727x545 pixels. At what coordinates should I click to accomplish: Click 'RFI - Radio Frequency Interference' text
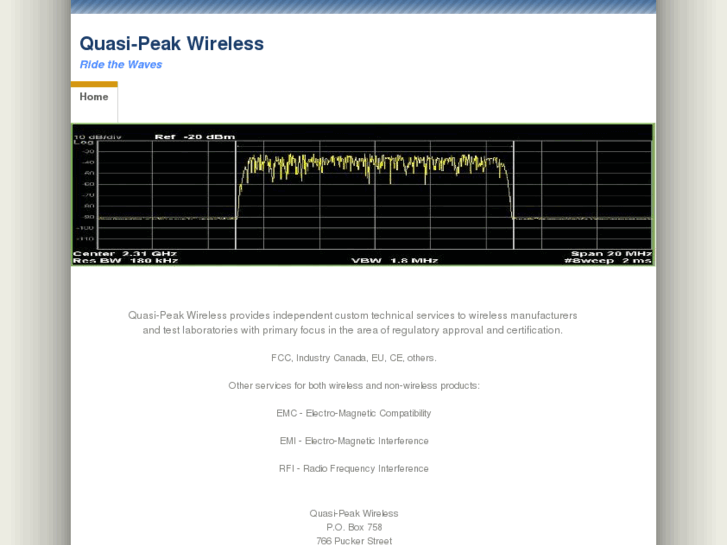pyautogui.click(x=354, y=468)
